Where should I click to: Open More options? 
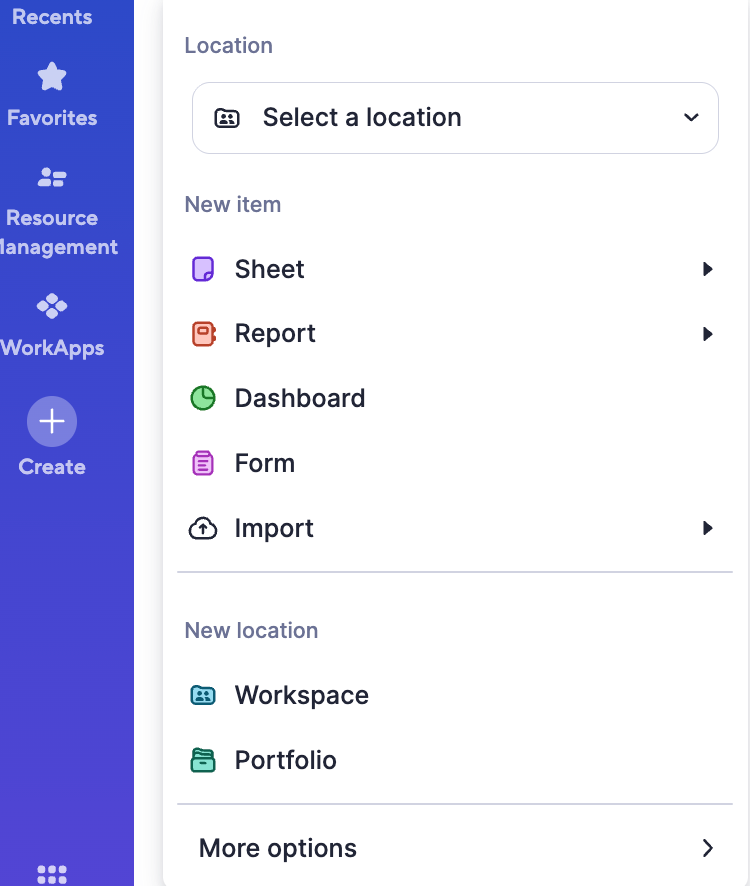point(455,848)
